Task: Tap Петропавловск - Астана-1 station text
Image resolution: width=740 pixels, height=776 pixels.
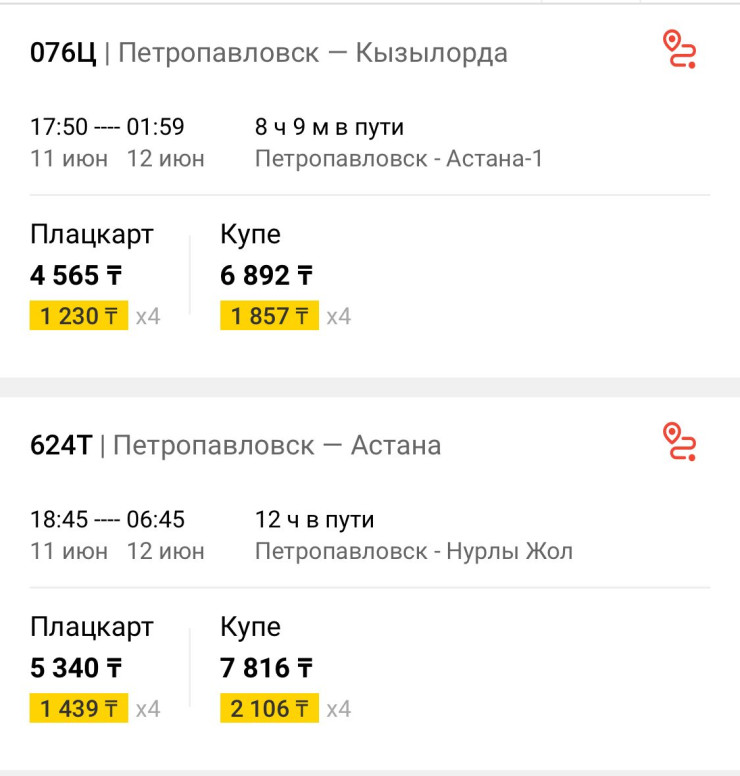Action: click(x=399, y=159)
